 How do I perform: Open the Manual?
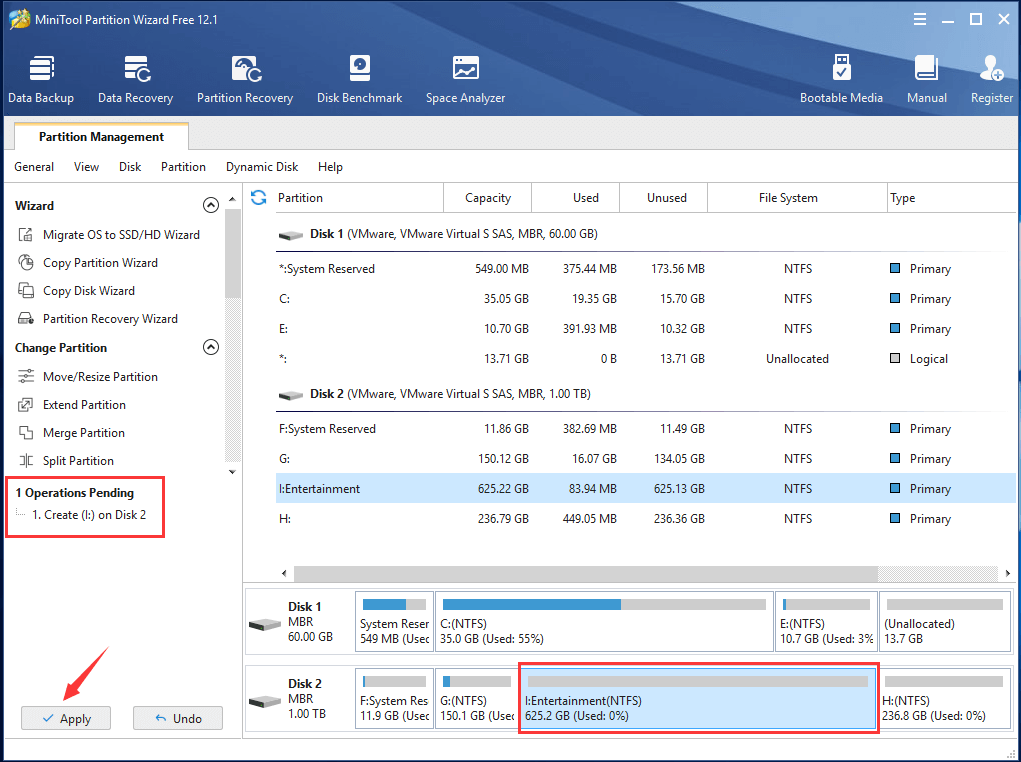click(927, 79)
